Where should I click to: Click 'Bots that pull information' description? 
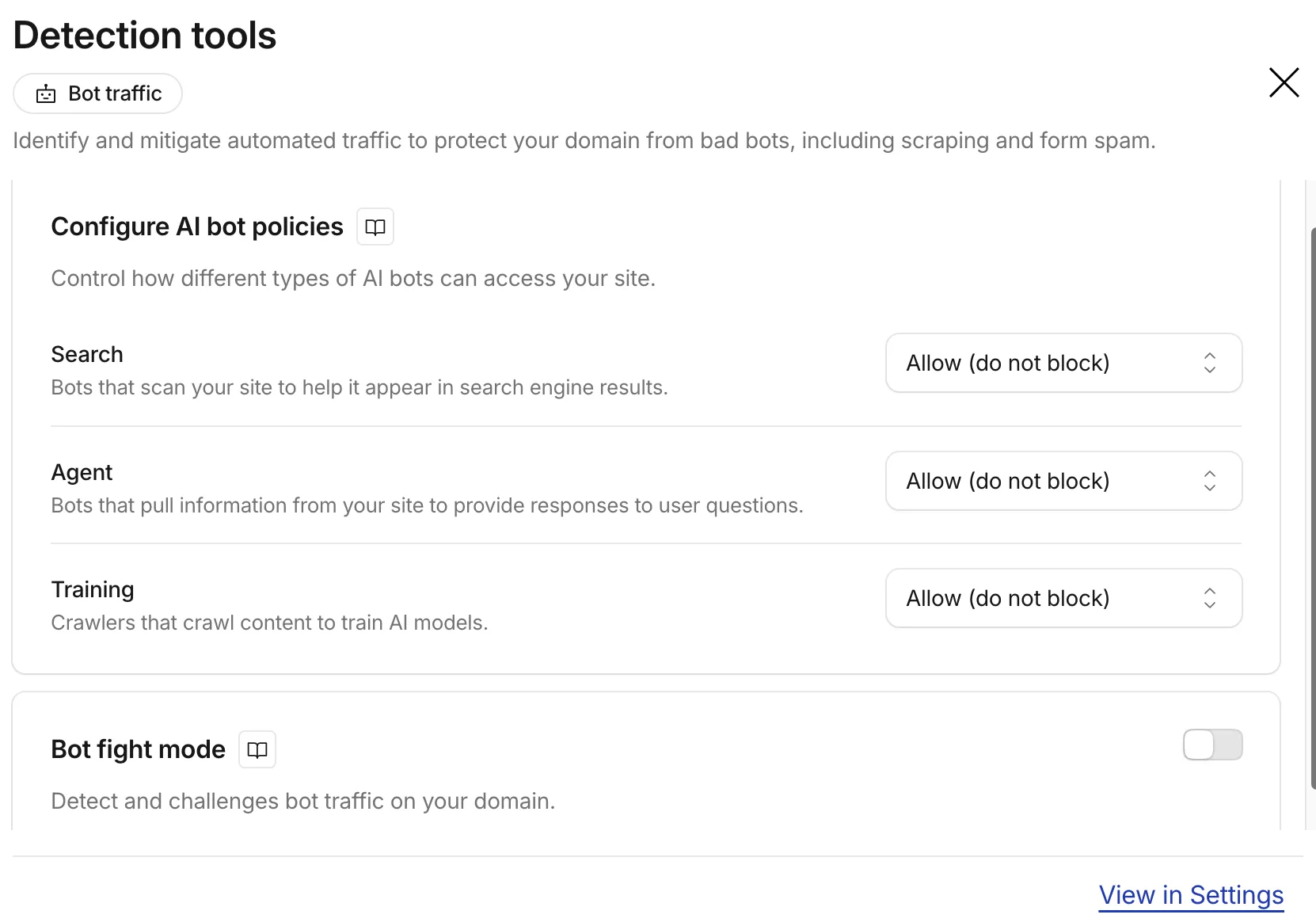pyautogui.click(x=428, y=505)
